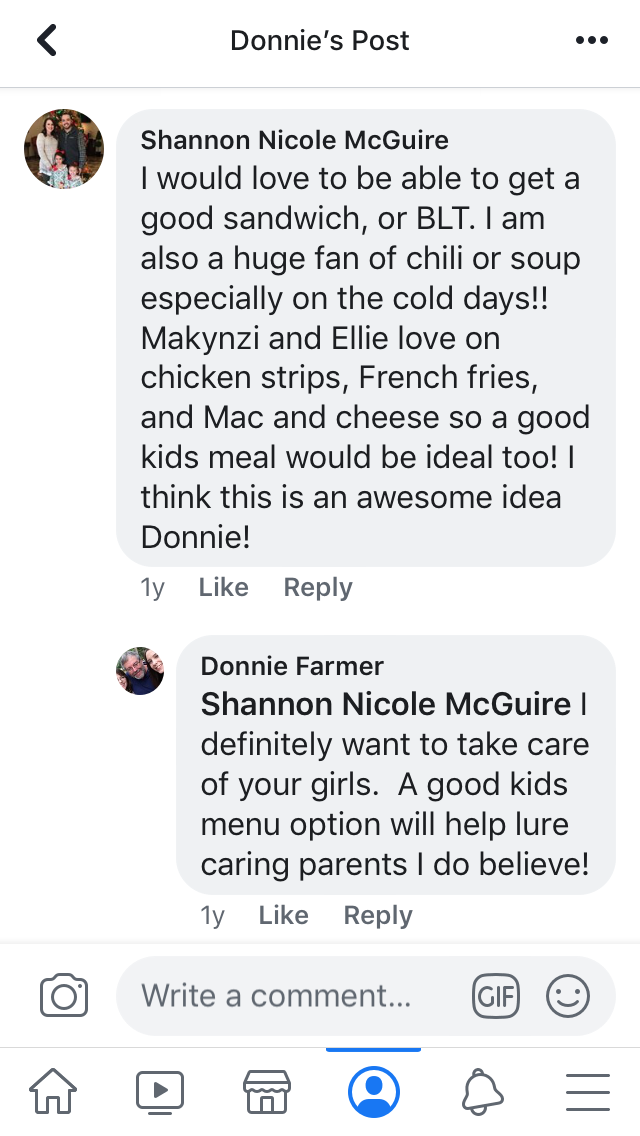
Task: Tap the back arrow icon
Action: 47,41
